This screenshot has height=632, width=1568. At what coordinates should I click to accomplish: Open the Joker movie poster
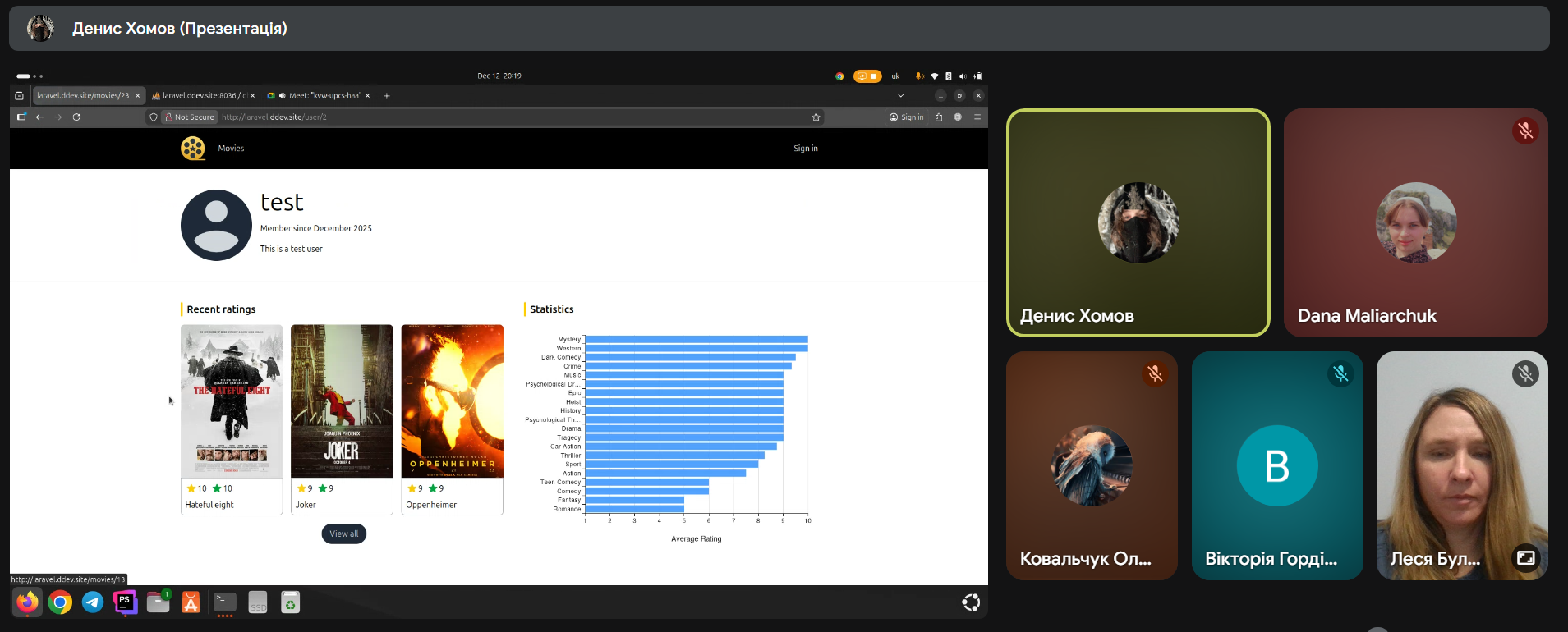click(342, 401)
